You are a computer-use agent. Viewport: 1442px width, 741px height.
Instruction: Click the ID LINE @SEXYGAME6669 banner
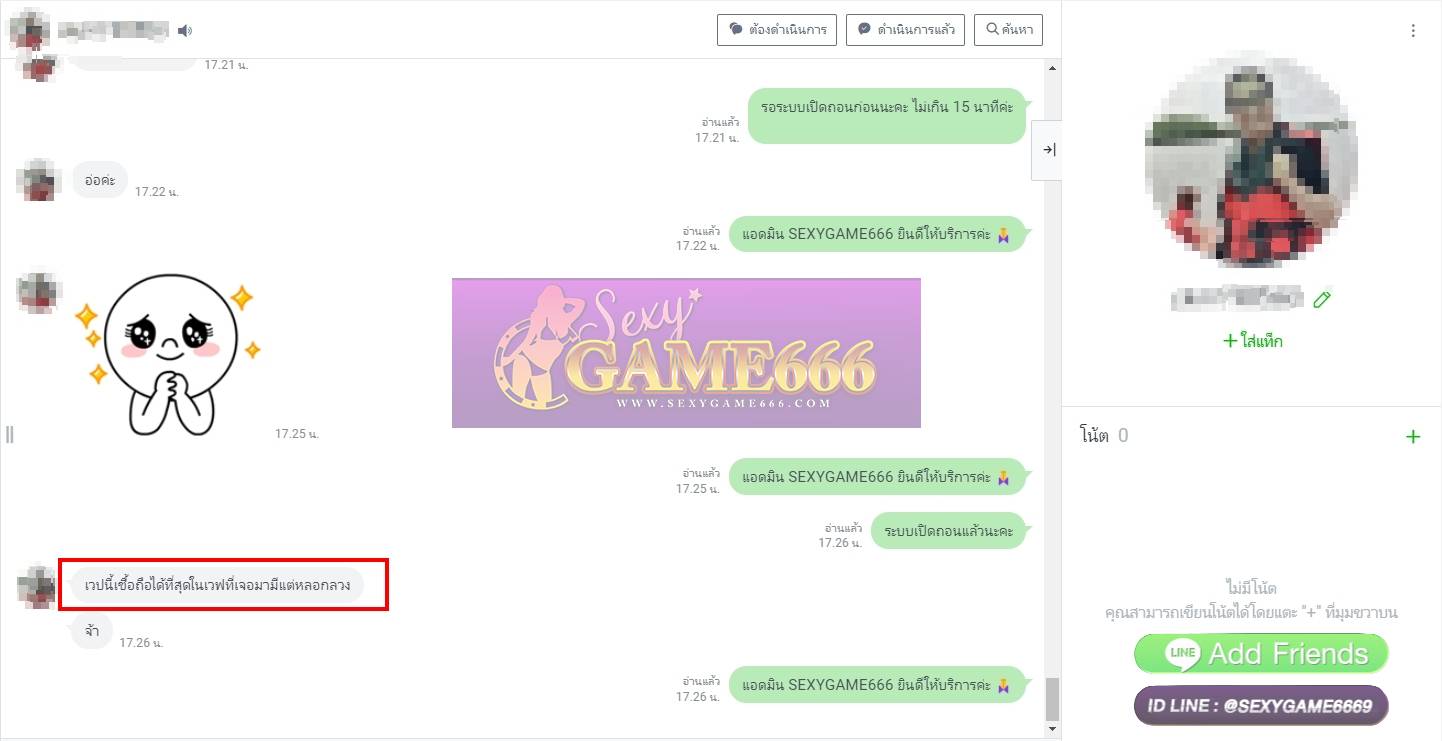point(1261,705)
